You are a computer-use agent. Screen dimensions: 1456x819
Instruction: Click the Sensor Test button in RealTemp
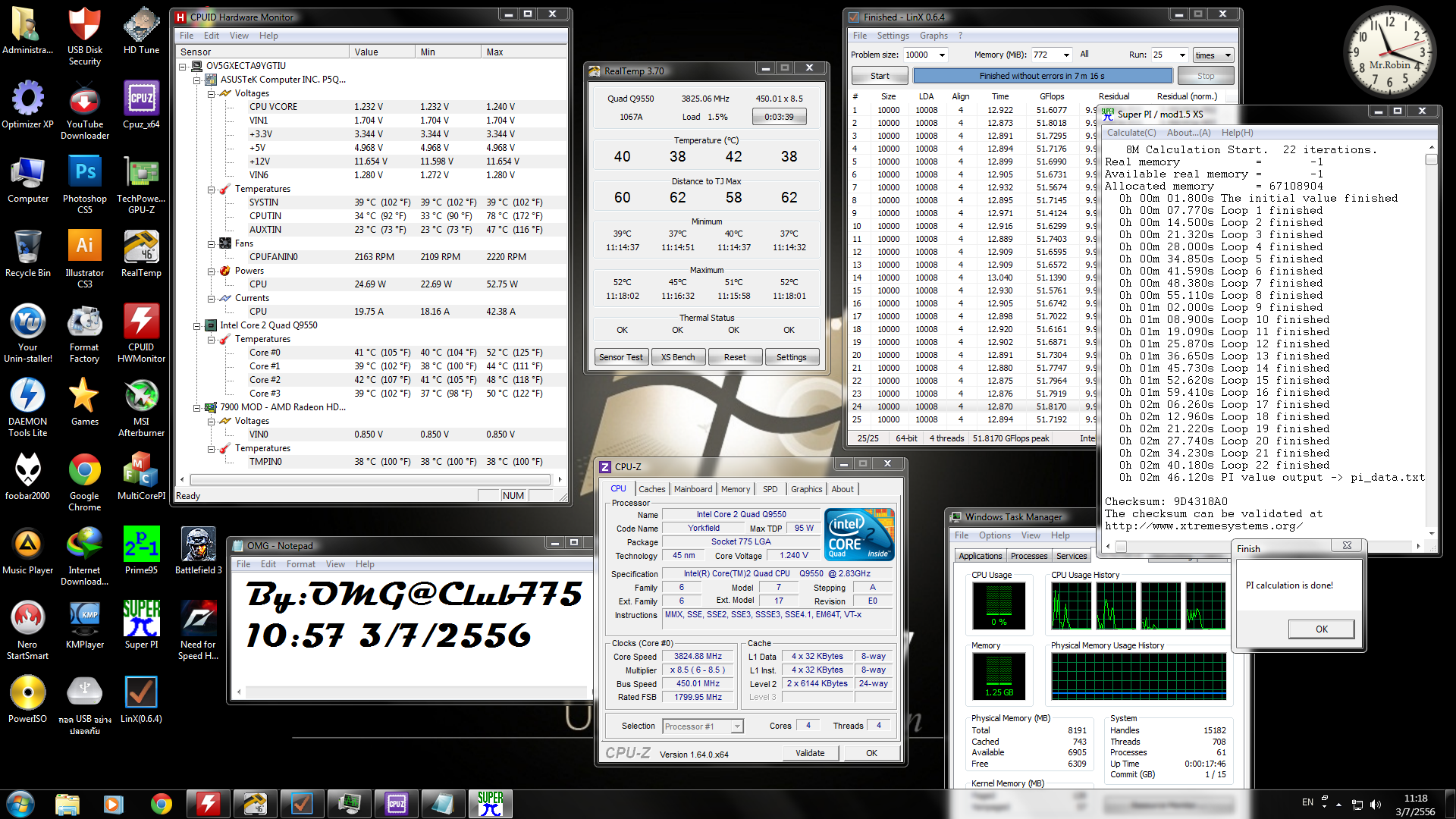(620, 357)
